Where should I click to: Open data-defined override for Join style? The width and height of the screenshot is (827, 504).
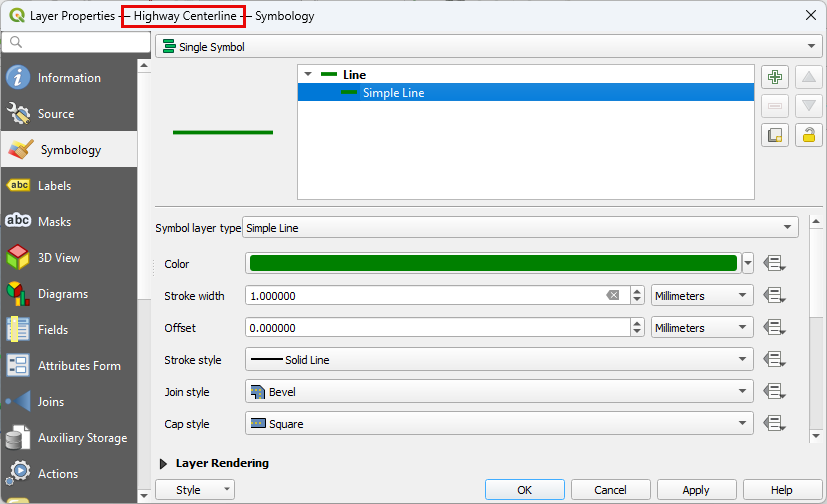pos(774,392)
